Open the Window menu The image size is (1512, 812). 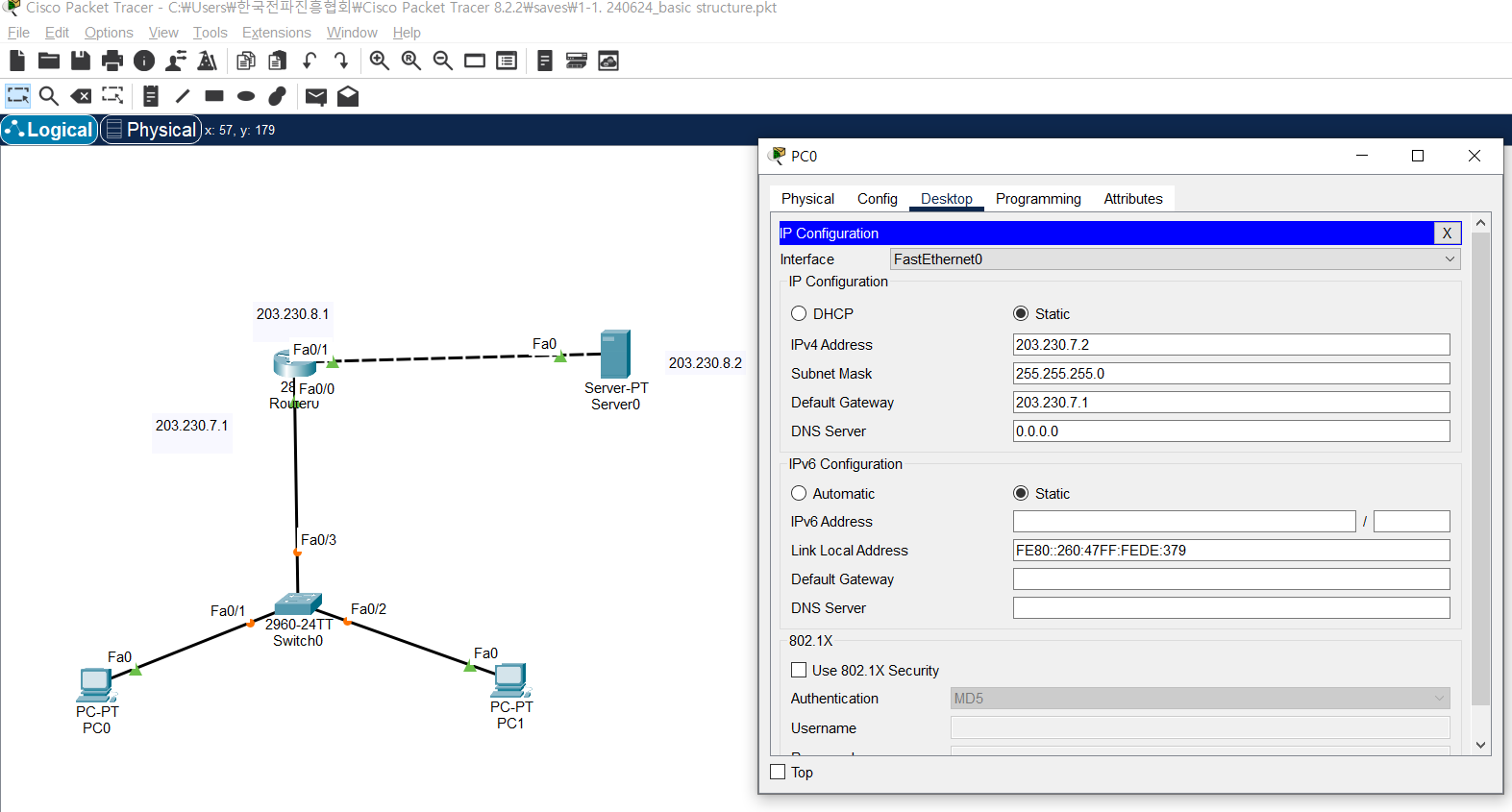(x=352, y=33)
